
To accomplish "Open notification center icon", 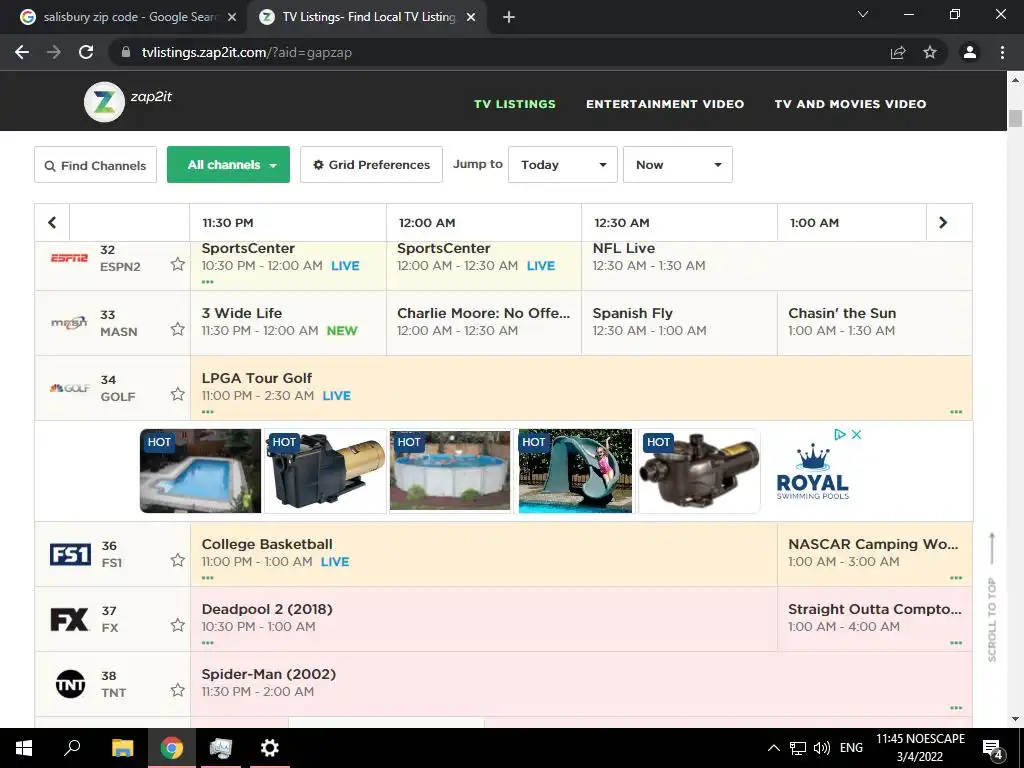I will pyautogui.click(x=992, y=749).
